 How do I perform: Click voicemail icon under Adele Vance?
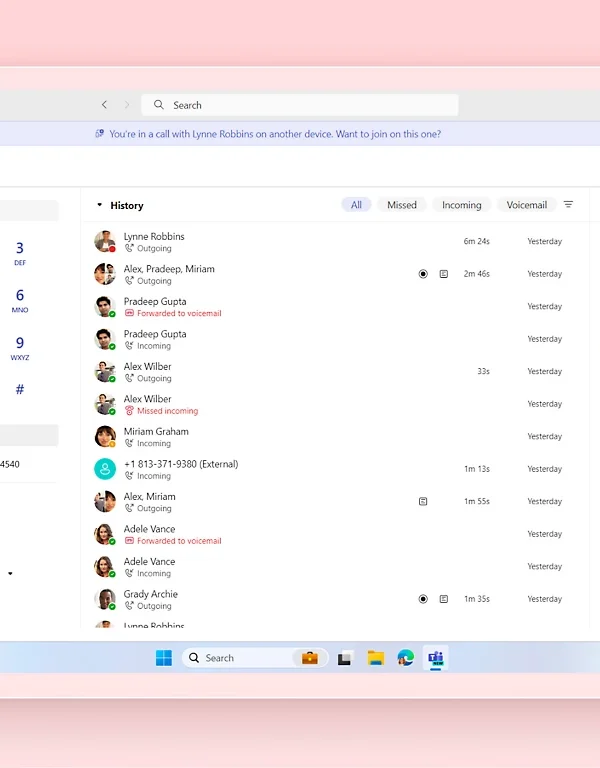coord(129,541)
